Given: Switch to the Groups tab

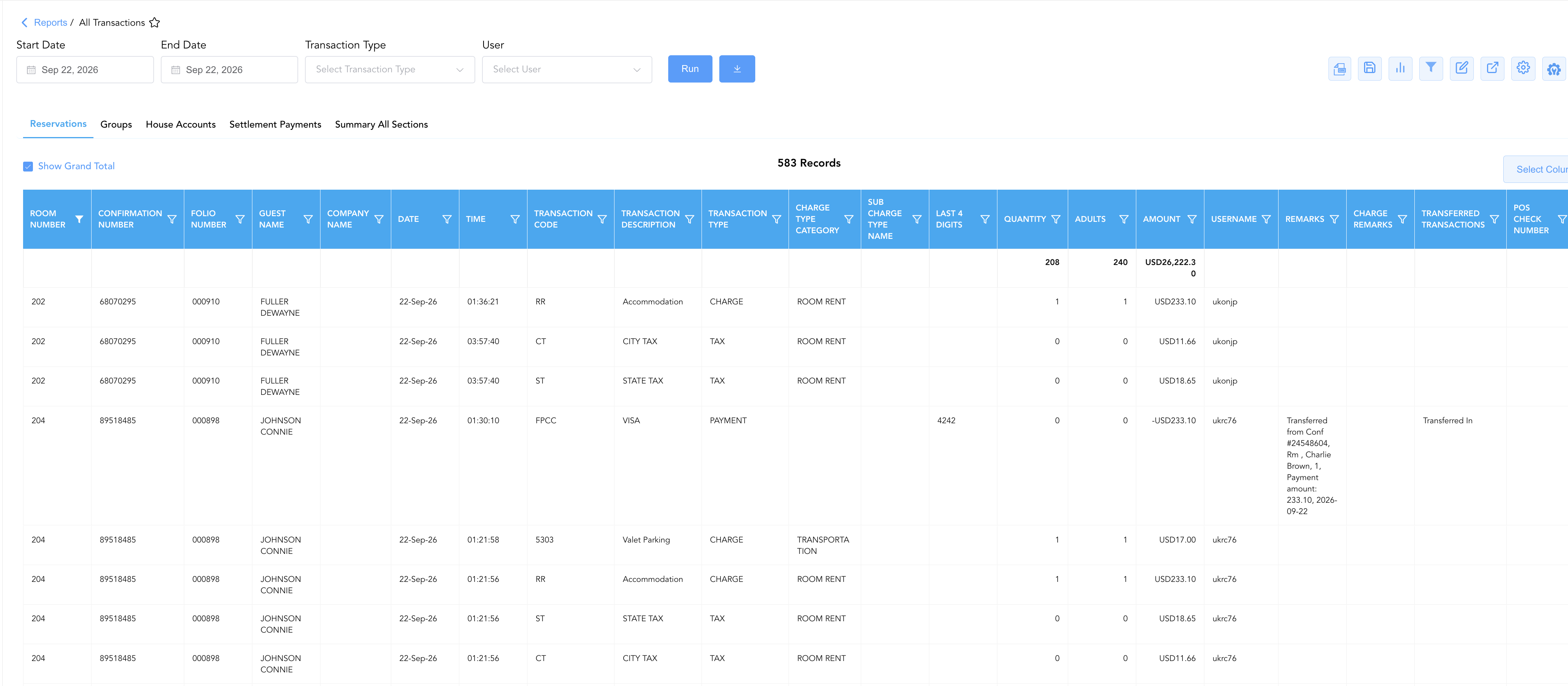Looking at the screenshot, I should [x=116, y=124].
